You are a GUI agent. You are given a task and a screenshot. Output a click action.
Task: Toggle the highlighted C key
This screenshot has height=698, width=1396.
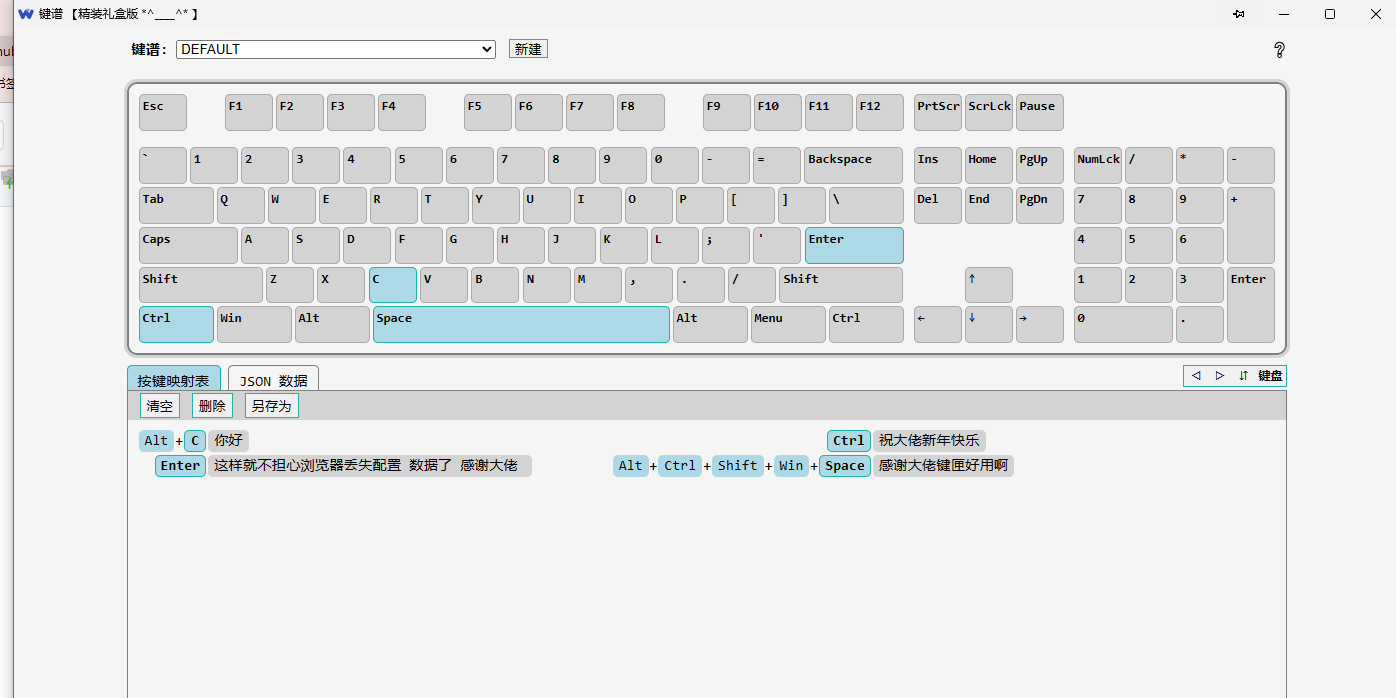(x=392, y=285)
